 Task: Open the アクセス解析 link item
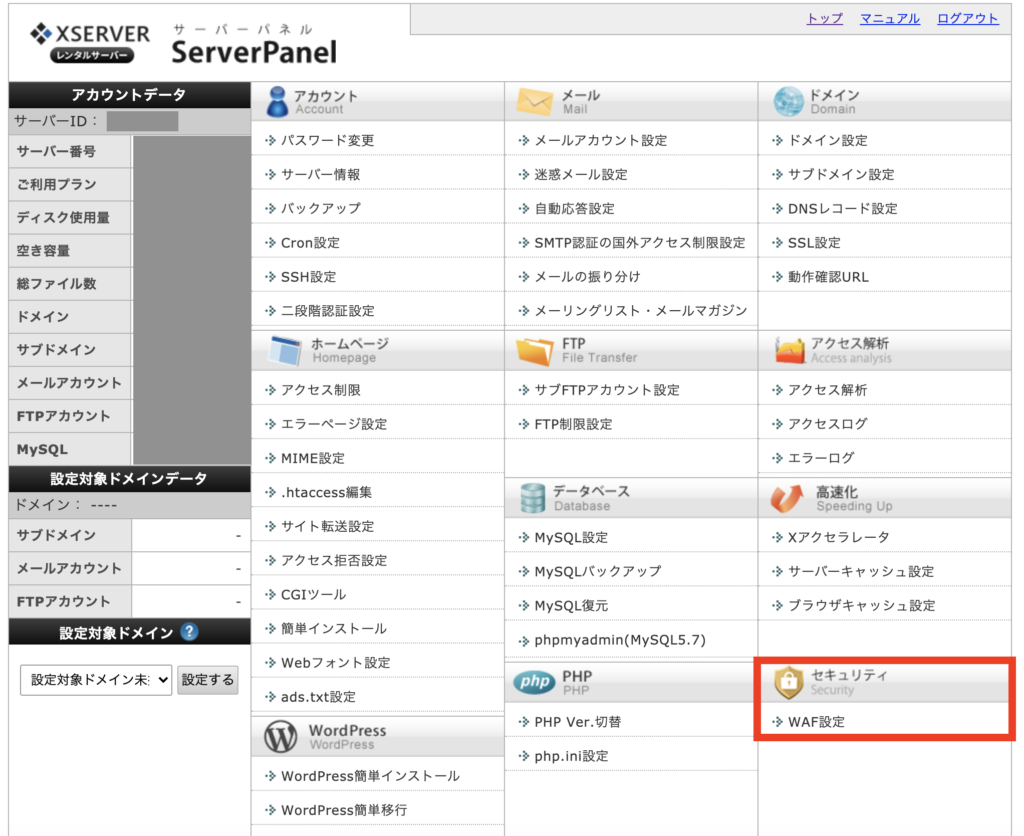point(827,390)
